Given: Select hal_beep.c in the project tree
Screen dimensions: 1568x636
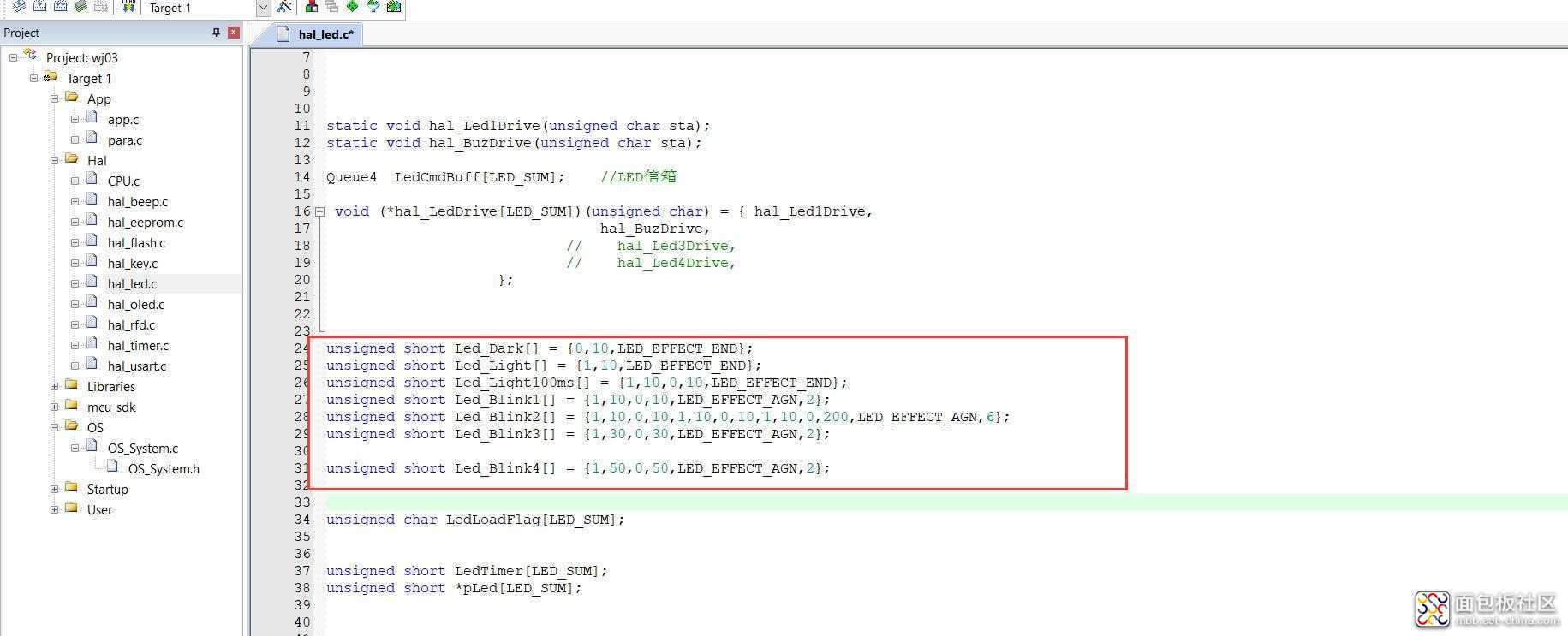Looking at the screenshot, I should (x=138, y=202).
